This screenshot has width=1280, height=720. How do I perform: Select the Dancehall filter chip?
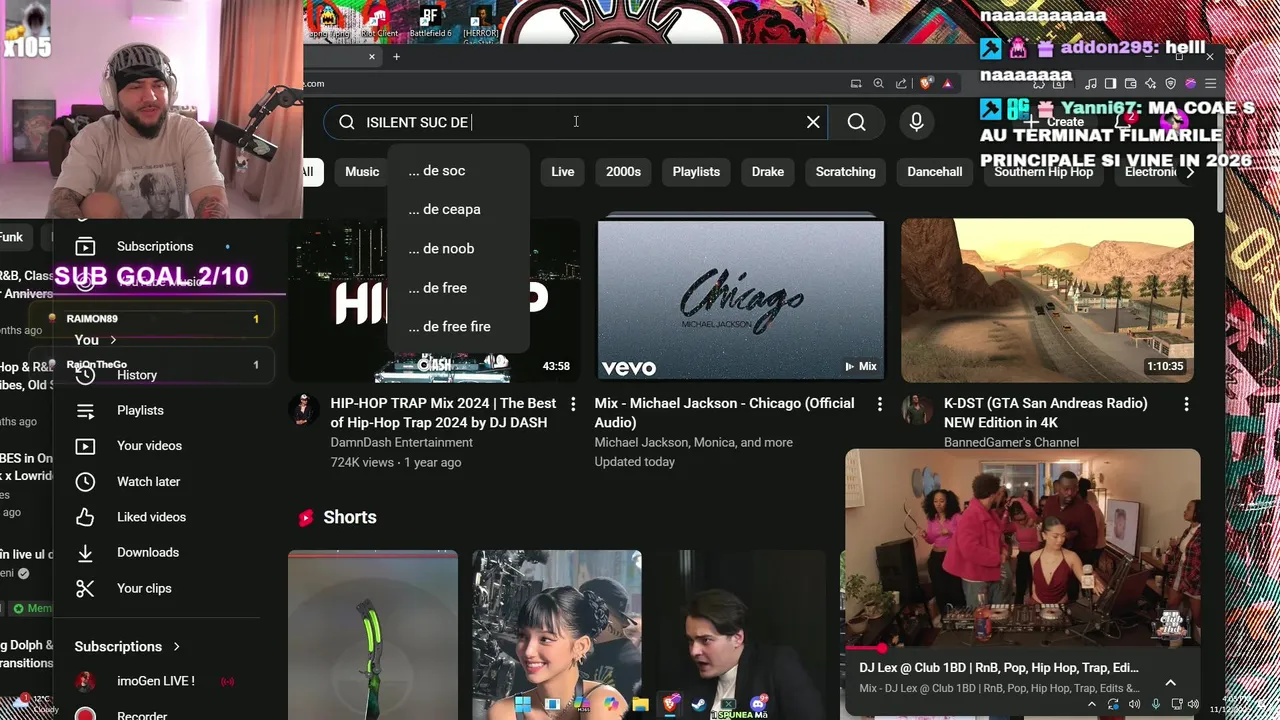coord(935,172)
